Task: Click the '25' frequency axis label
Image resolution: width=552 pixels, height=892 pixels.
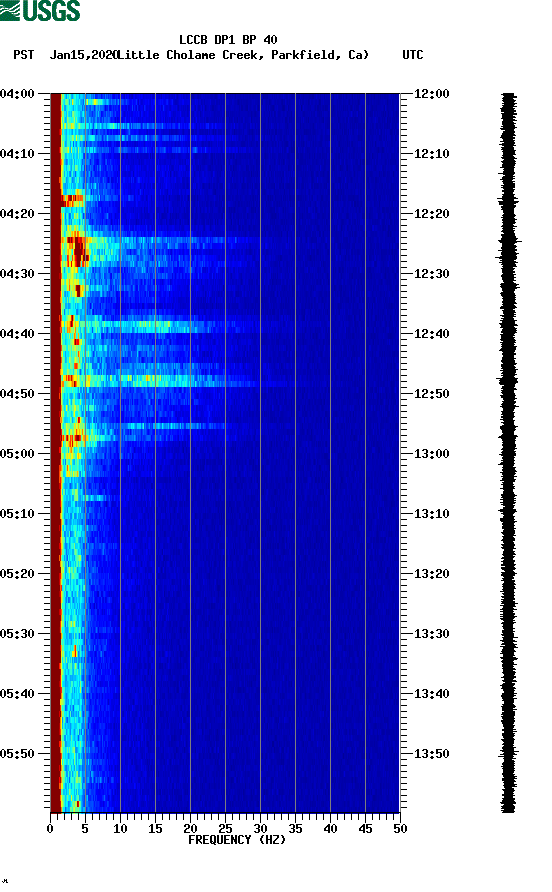Action: [x=225, y=829]
